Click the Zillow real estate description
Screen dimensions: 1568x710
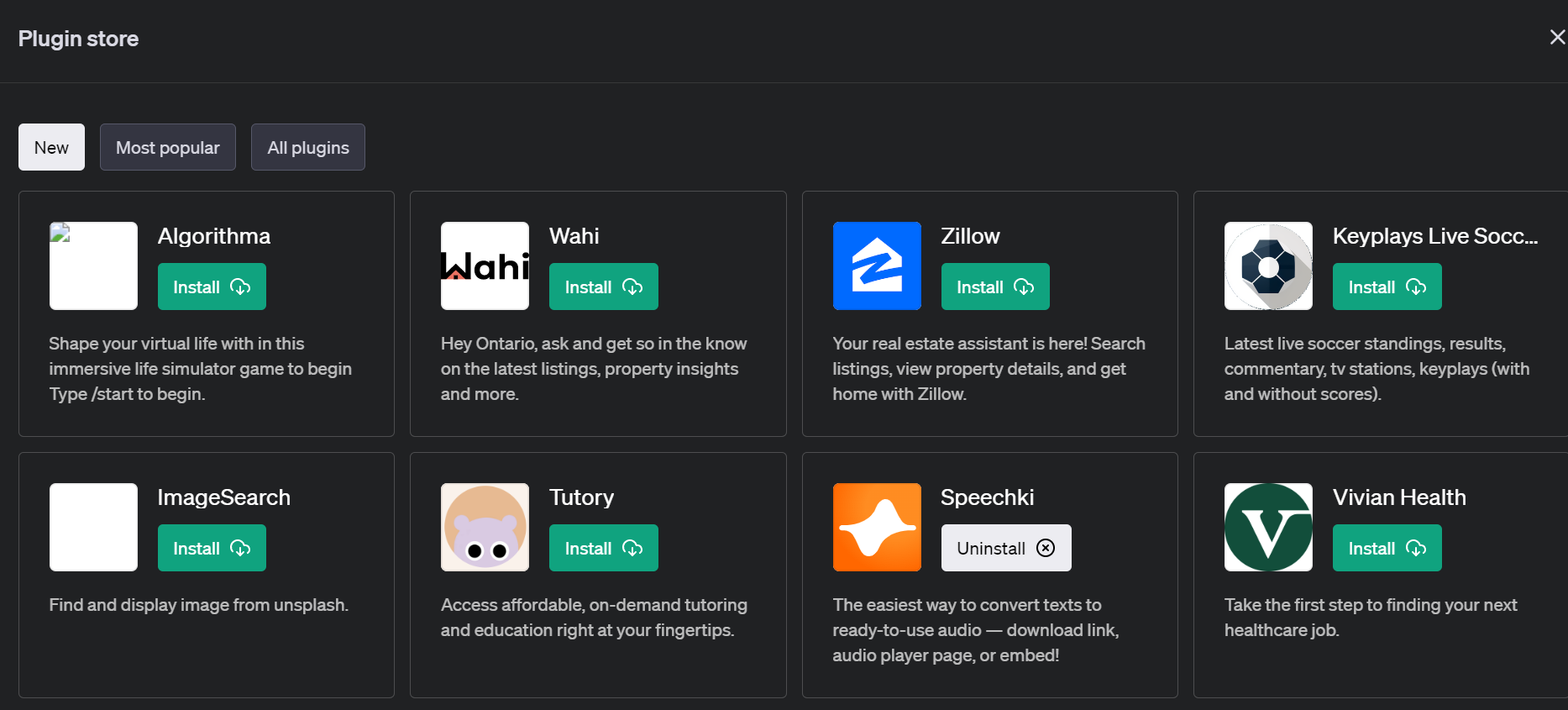tap(989, 369)
